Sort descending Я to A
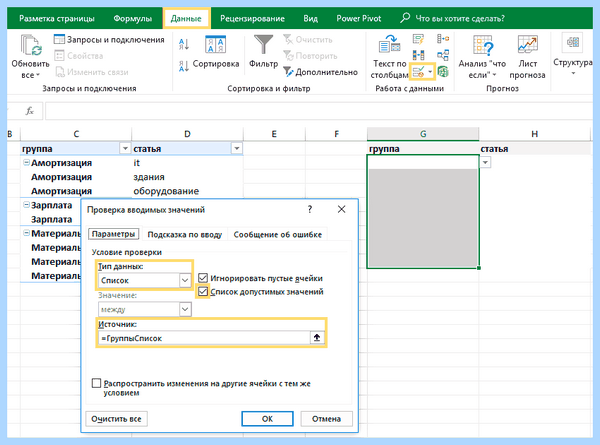Image resolution: width=600 pixels, height=445 pixels. pos(184,66)
